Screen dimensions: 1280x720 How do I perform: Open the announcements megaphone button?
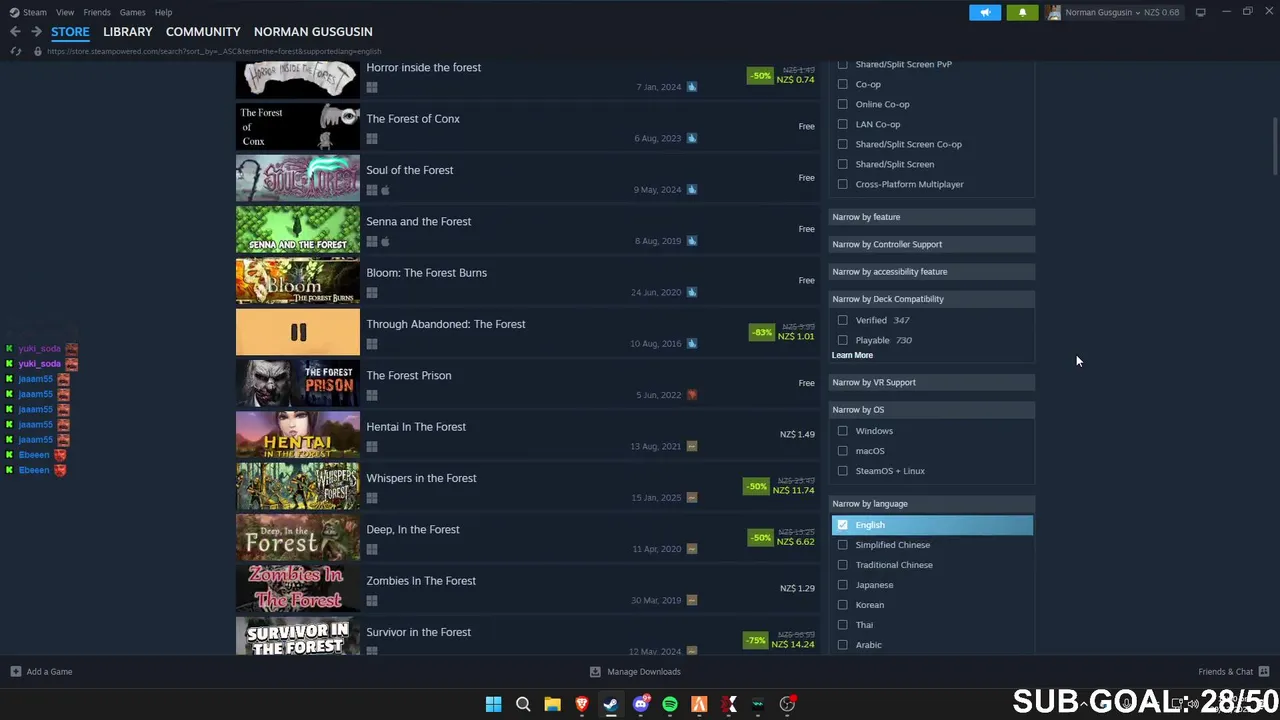coord(985,12)
